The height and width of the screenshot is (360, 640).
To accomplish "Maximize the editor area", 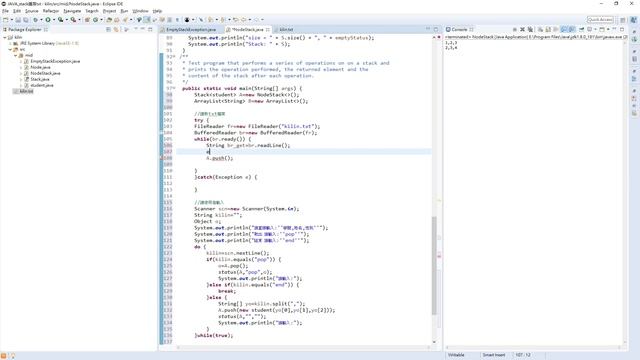I will (x=436, y=29).
